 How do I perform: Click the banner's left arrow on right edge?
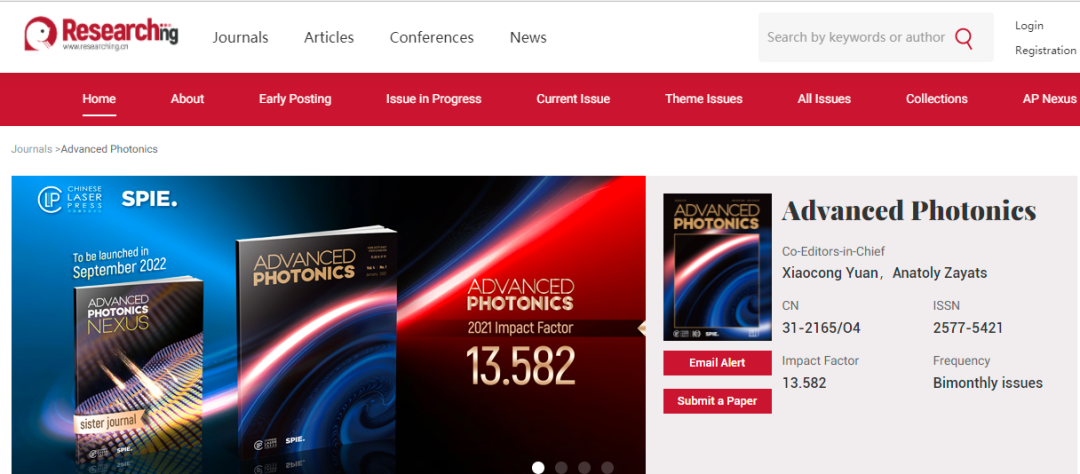tap(642, 327)
